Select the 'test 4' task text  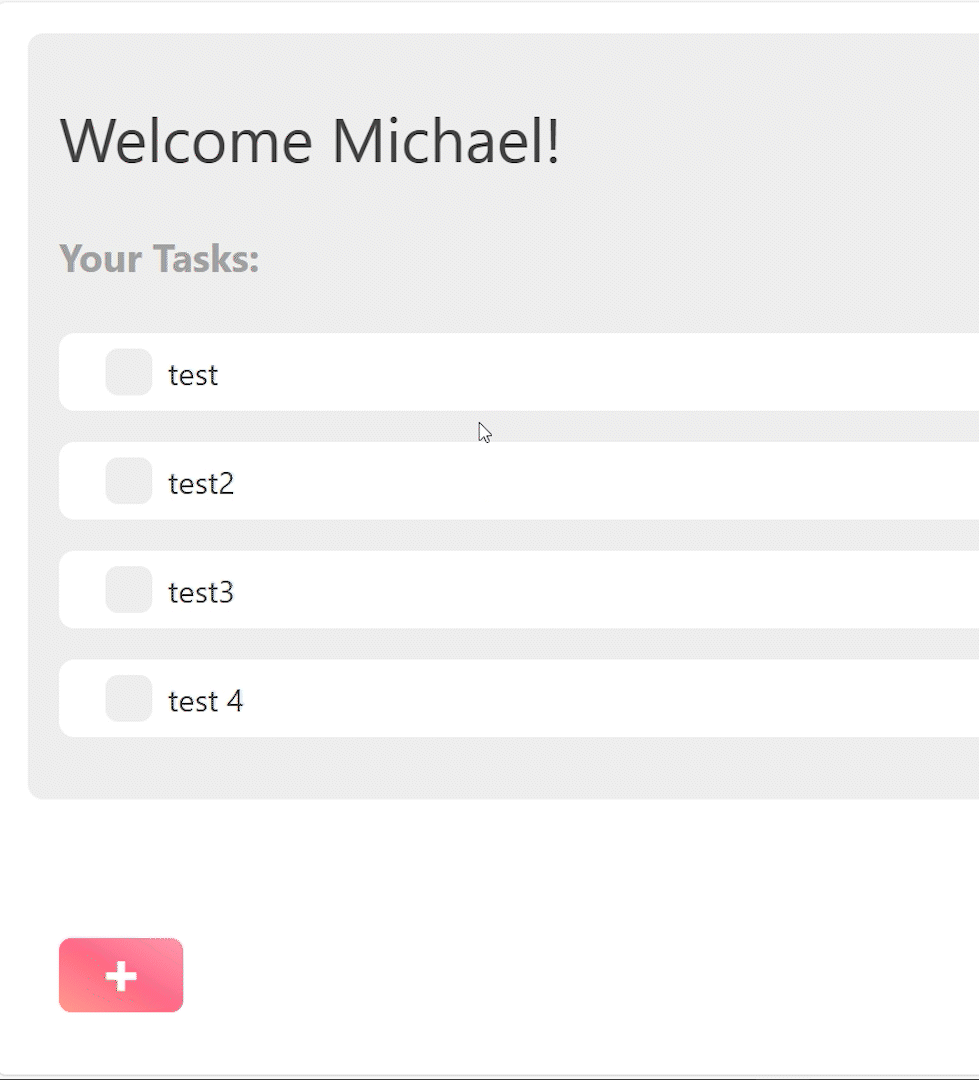[206, 702]
